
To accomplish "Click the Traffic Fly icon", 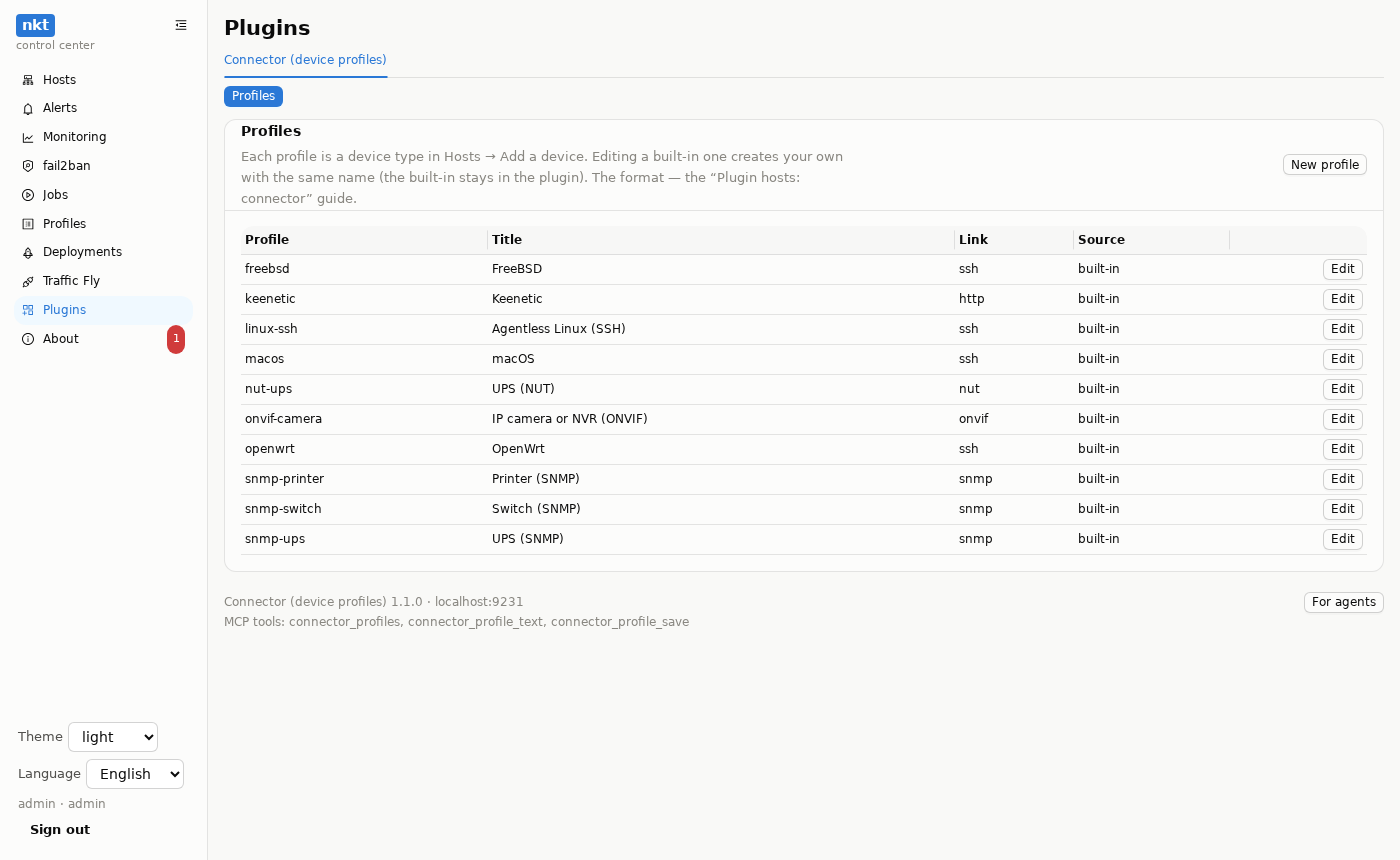I will (x=28, y=281).
